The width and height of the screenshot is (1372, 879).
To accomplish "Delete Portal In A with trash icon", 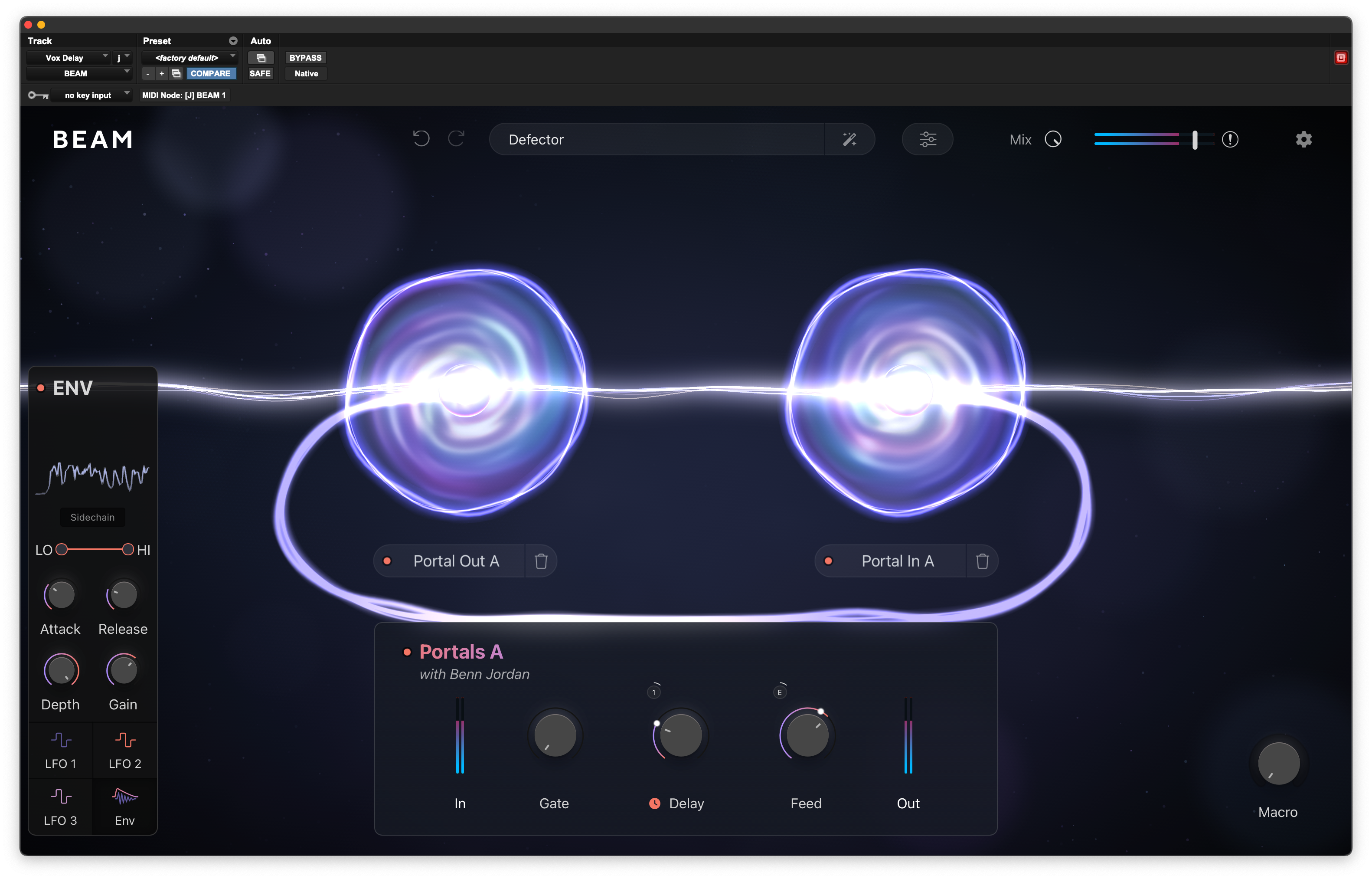I will [x=982, y=561].
